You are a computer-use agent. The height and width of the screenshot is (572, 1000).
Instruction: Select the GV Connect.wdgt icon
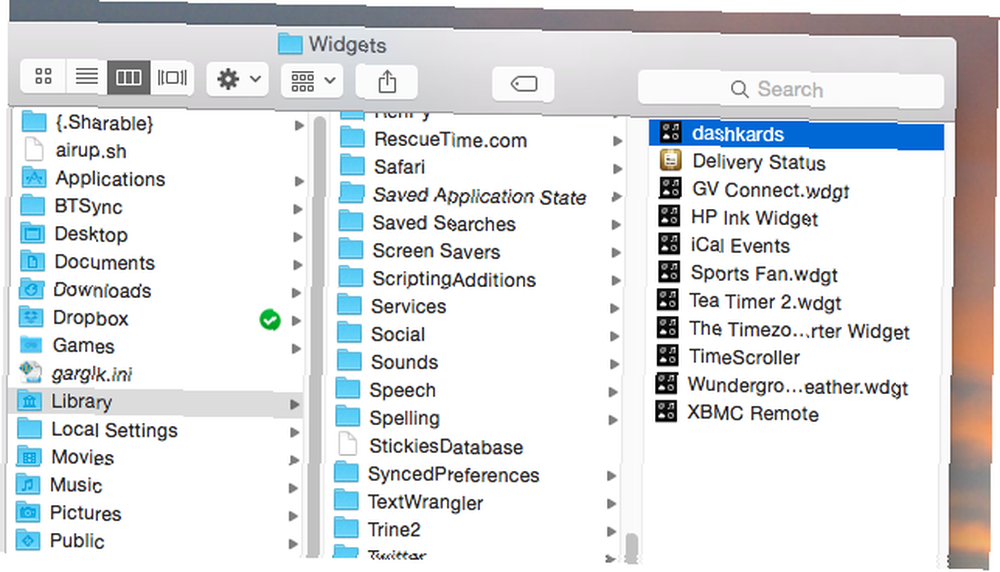[670, 188]
